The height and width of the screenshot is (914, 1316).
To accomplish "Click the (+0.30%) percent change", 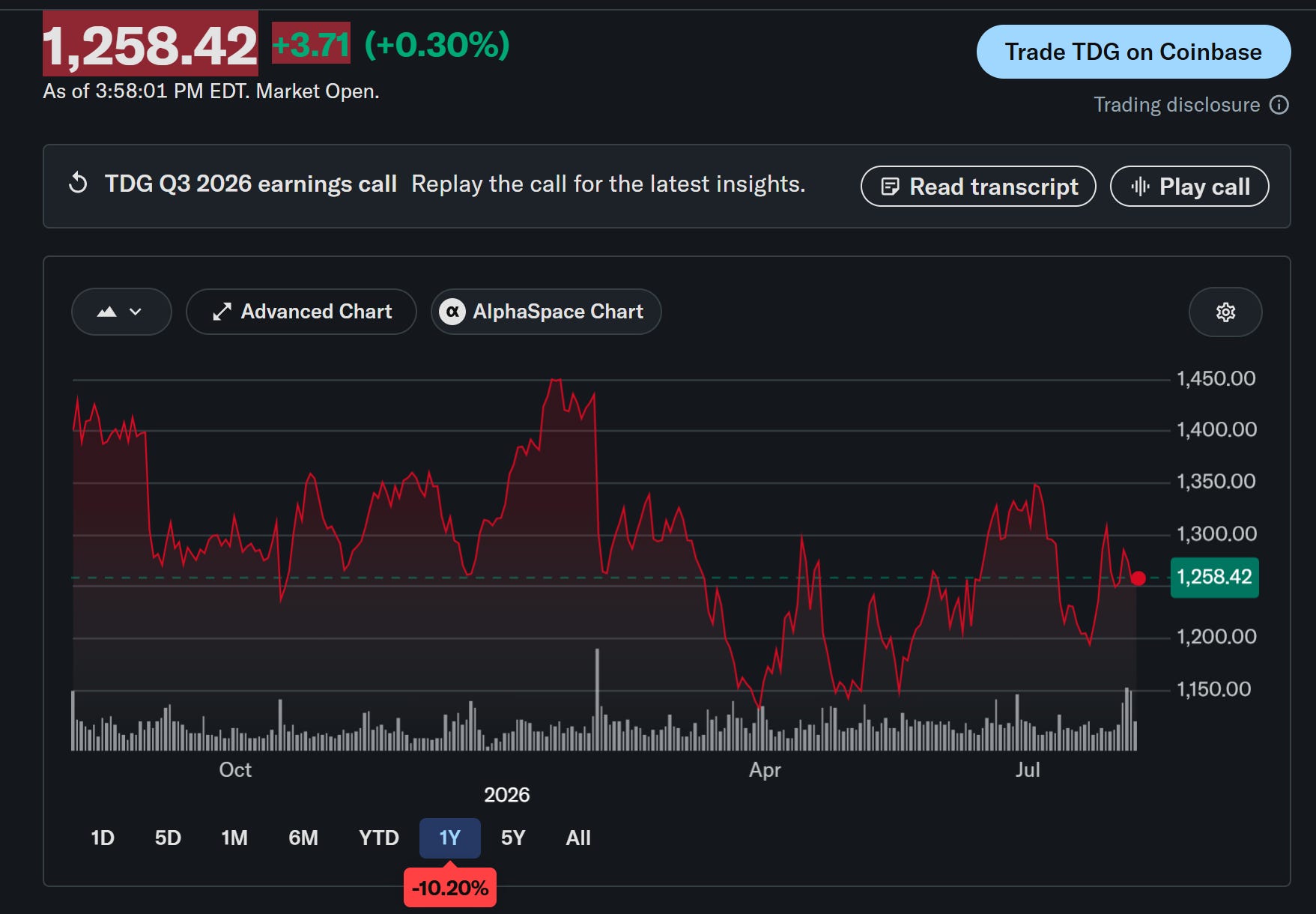I will pos(437,44).
